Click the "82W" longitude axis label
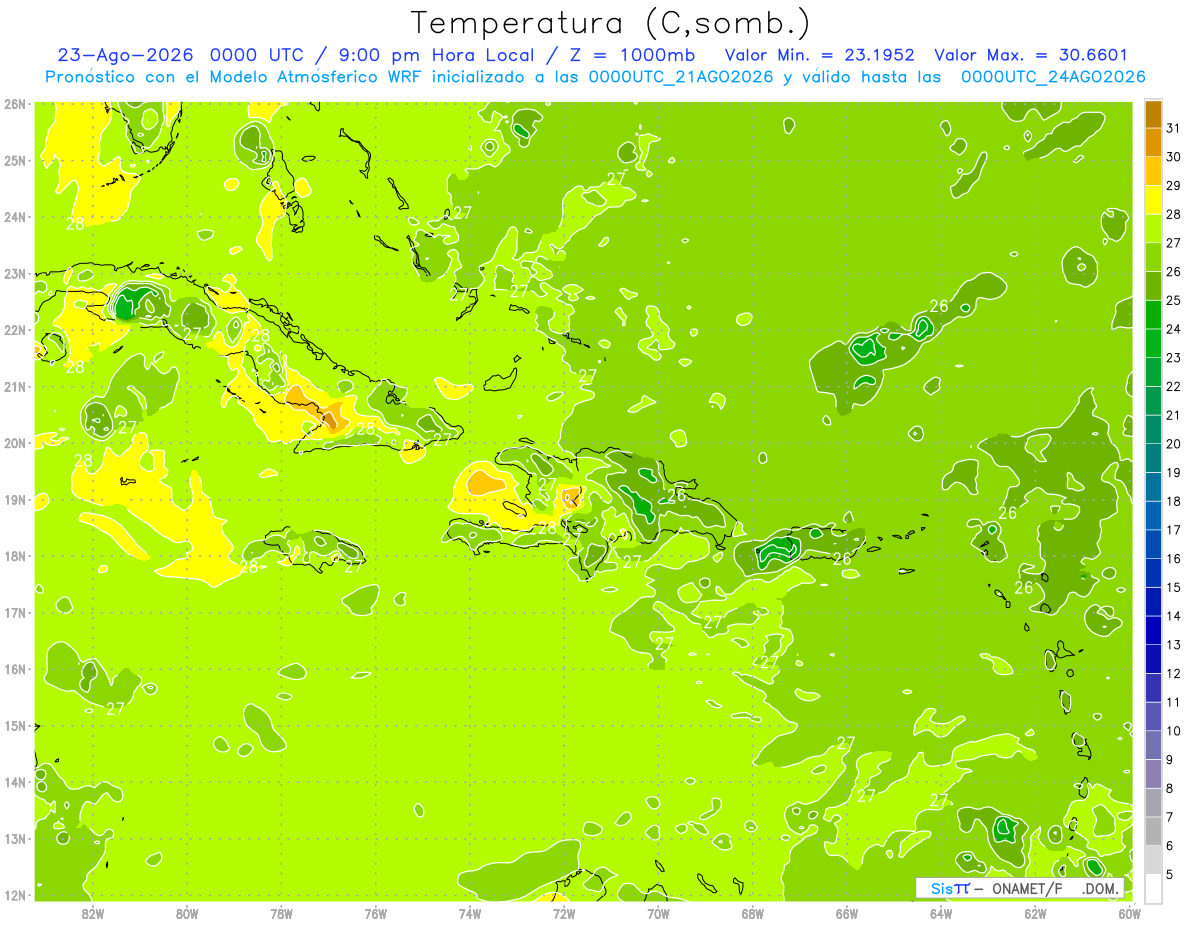Viewport: 1200px width, 927px height. 93,913
